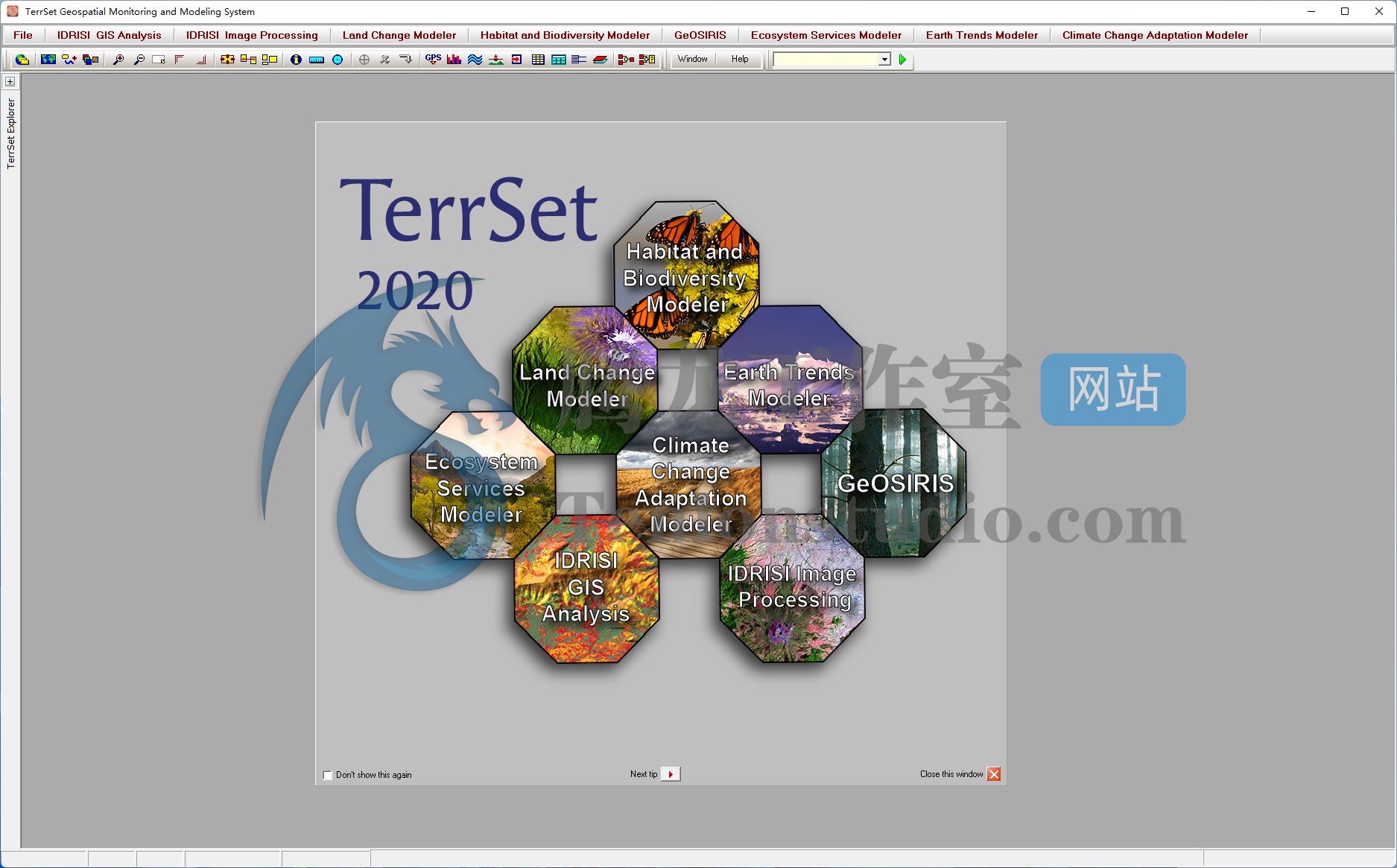This screenshot has width=1397, height=868.
Task: Open the IDRISI Image Processing menu
Action: (252, 35)
